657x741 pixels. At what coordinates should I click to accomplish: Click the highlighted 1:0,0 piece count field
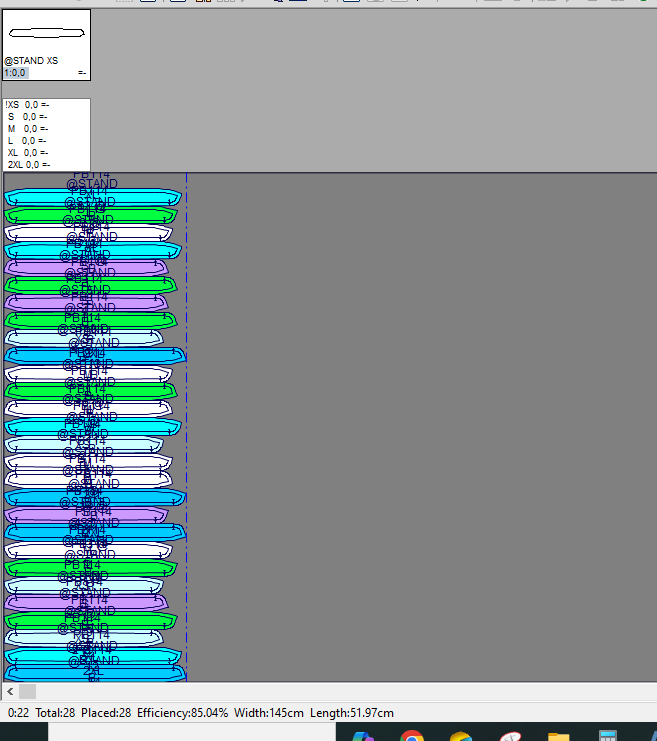click(16, 73)
